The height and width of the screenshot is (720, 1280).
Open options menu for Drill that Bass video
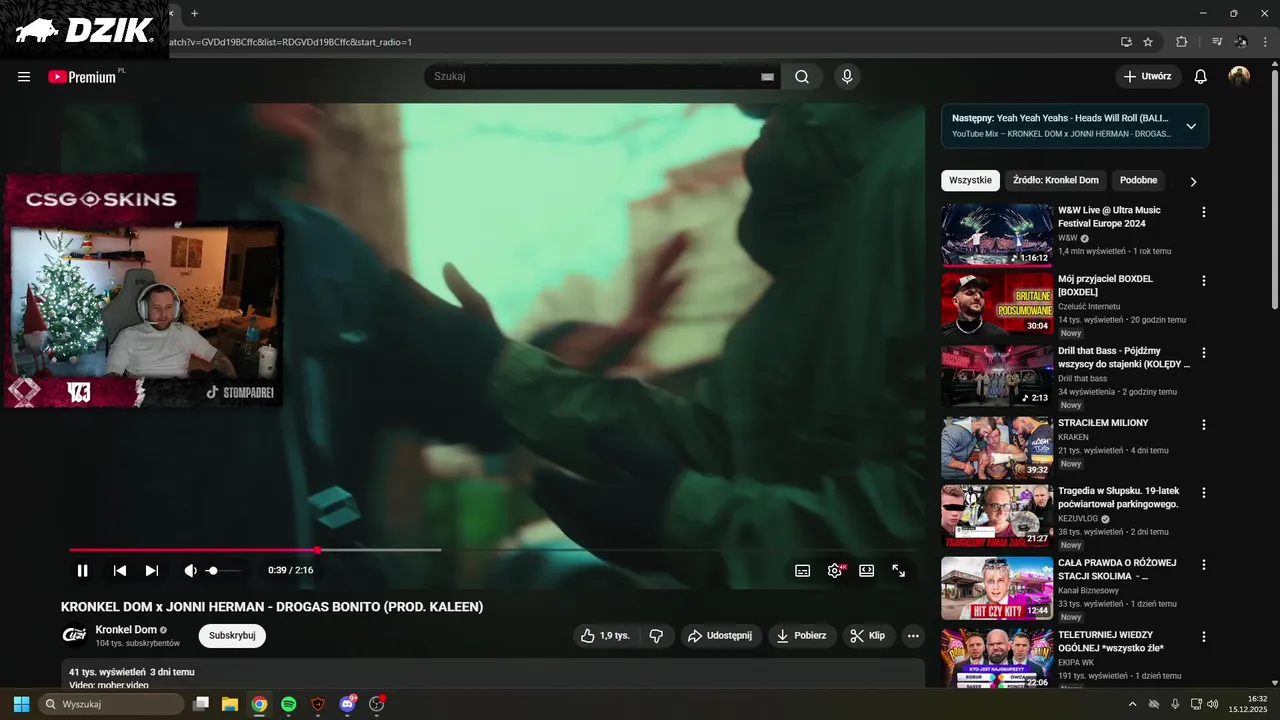pyautogui.click(x=1204, y=353)
